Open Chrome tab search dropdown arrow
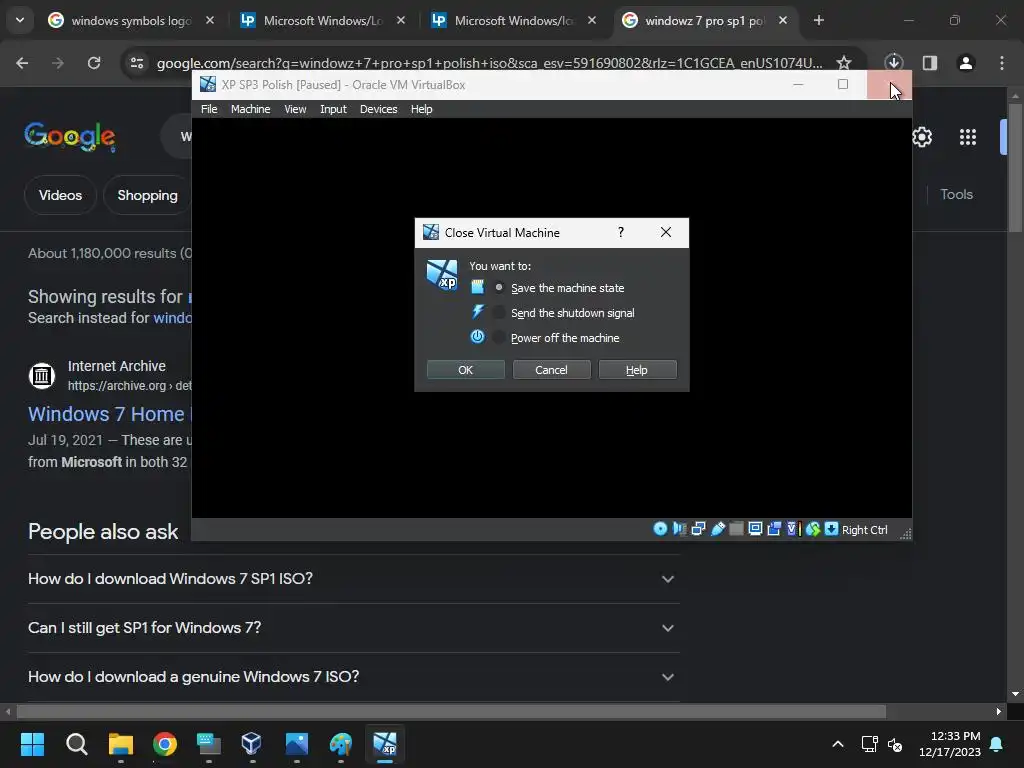The width and height of the screenshot is (1024, 768). click(x=20, y=20)
